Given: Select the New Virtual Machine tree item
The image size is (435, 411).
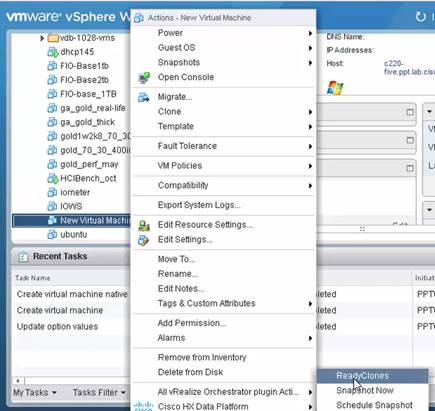Looking at the screenshot, I should [x=72, y=221].
